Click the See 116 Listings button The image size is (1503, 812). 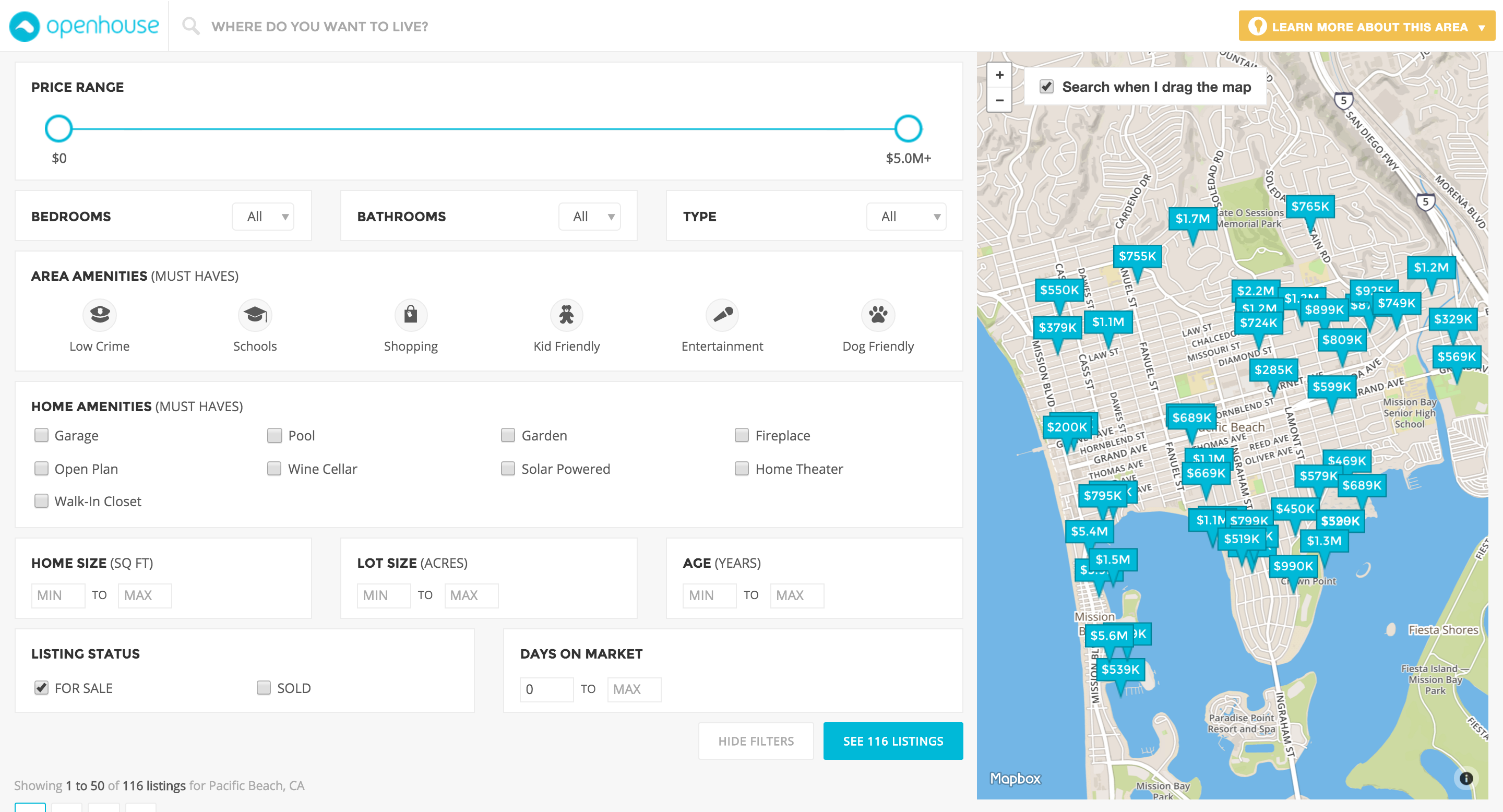tap(893, 741)
